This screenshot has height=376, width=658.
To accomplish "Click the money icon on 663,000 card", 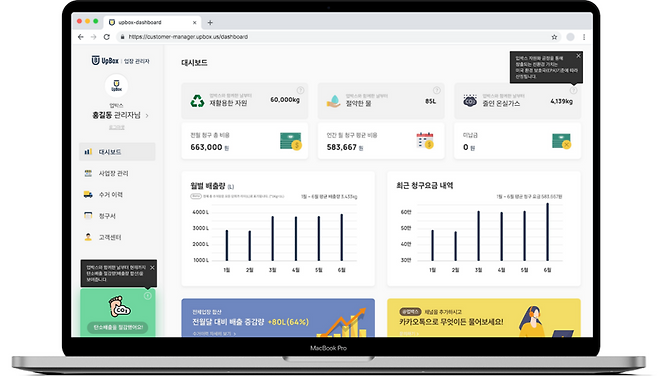I will (x=291, y=141).
